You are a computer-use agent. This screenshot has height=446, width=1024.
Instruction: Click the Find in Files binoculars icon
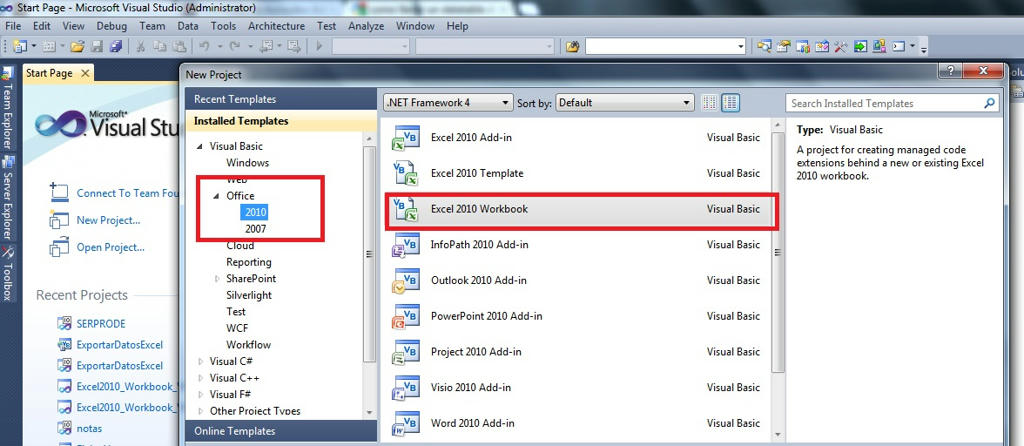click(573, 46)
